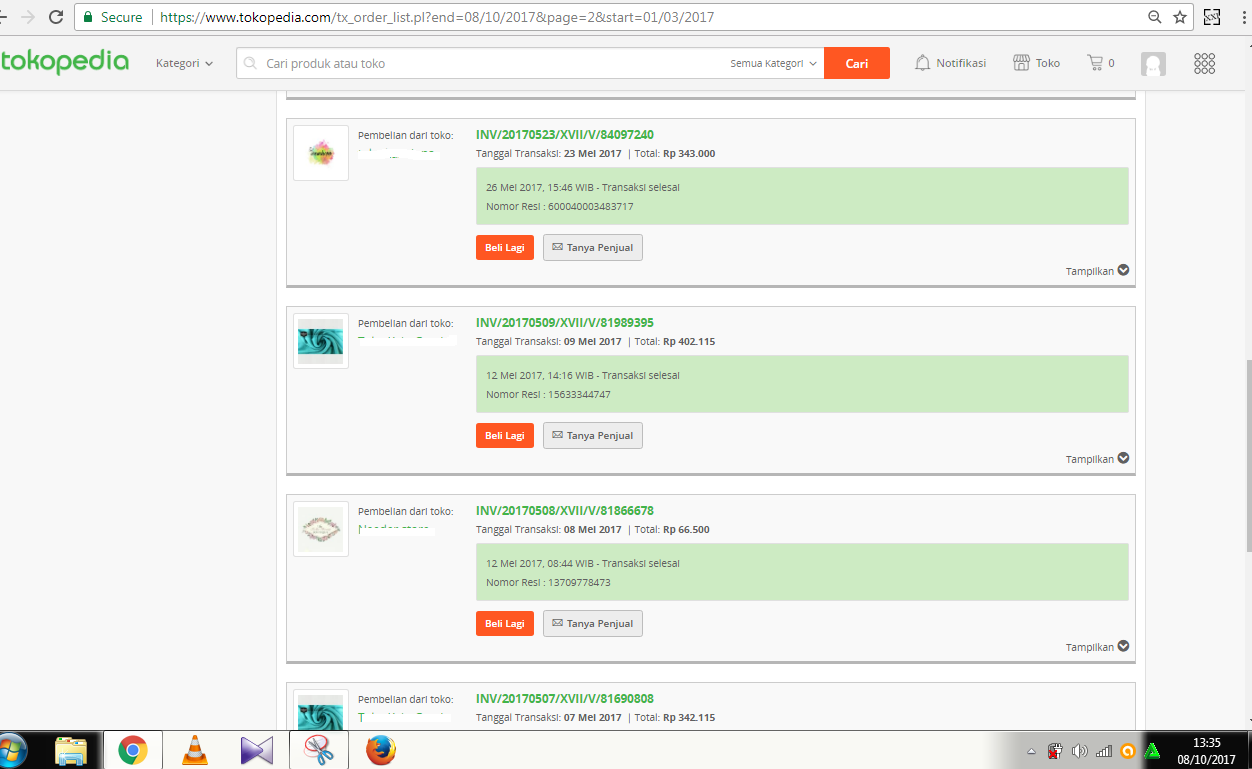Screen dimensions: 1252x769
Task: Open the user profile avatar
Action: (x=1154, y=64)
